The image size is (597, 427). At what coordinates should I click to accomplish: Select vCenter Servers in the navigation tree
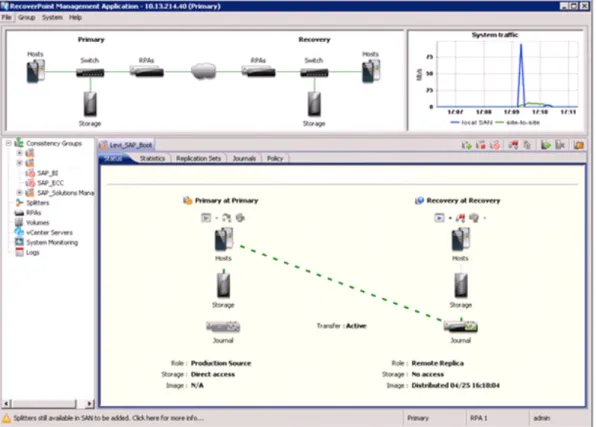tap(49, 233)
